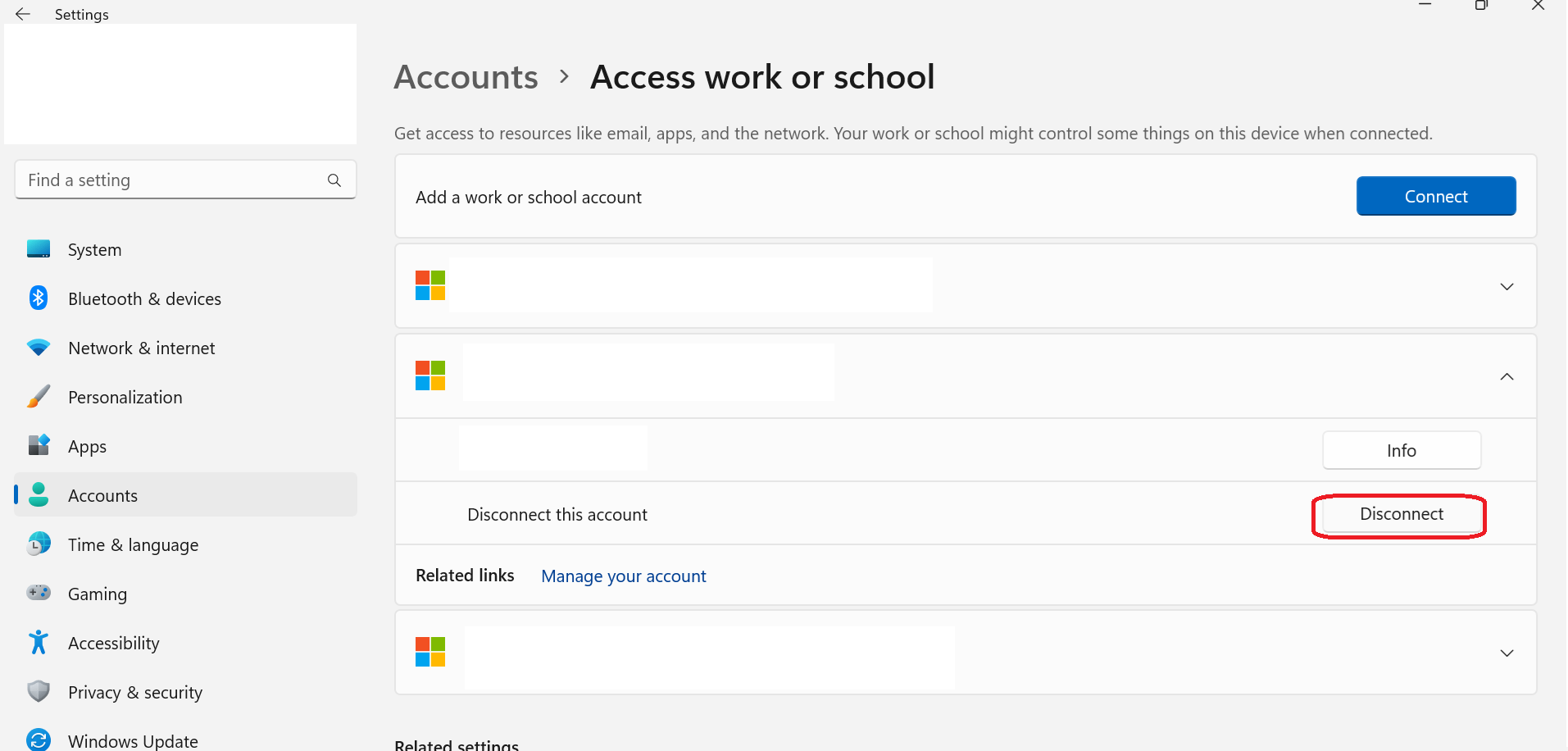Click the Gaming controller icon

[x=39, y=593]
